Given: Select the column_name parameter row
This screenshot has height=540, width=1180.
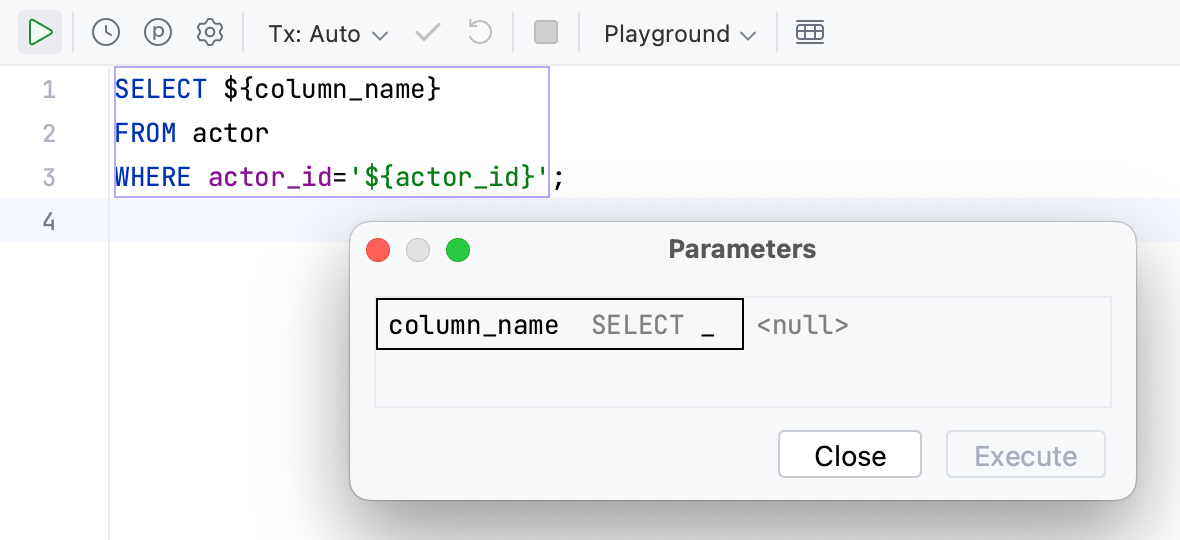Looking at the screenshot, I should [x=474, y=325].
